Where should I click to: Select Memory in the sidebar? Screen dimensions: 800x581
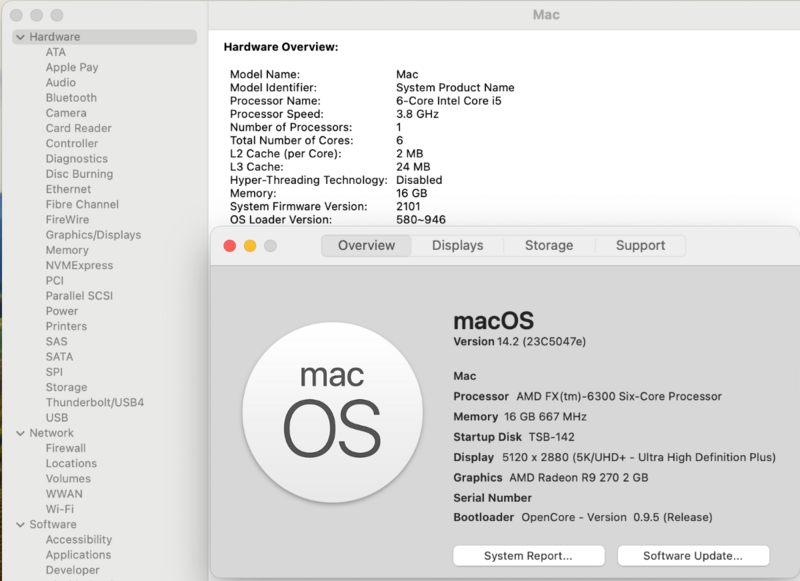tap(67, 250)
